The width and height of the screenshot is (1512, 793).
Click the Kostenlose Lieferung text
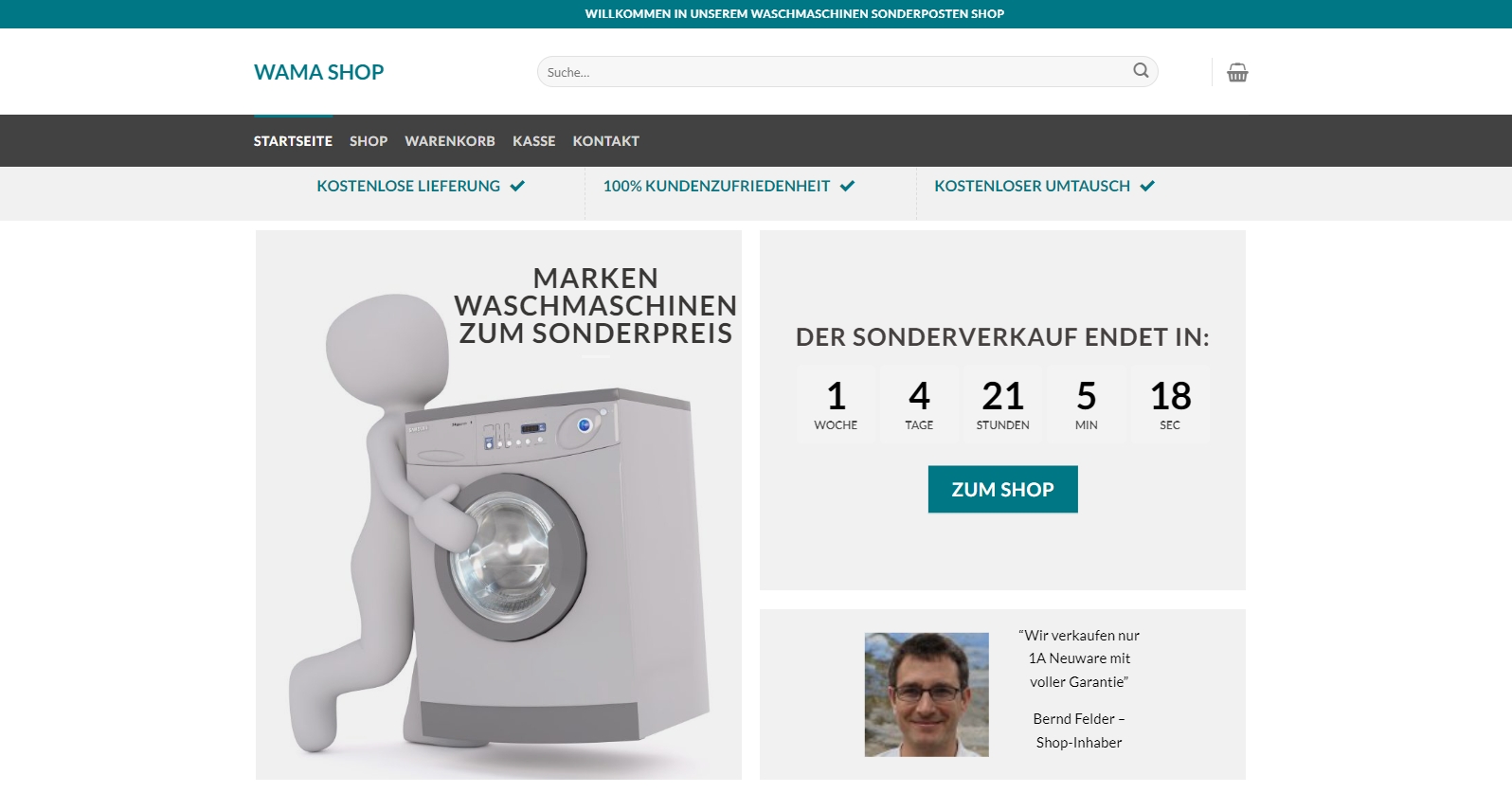[x=408, y=187]
